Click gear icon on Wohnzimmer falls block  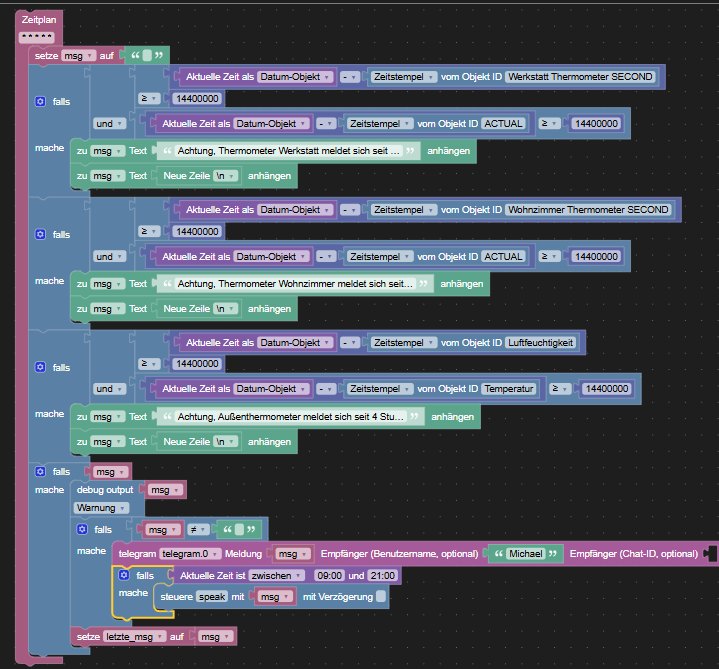click(40, 234)
